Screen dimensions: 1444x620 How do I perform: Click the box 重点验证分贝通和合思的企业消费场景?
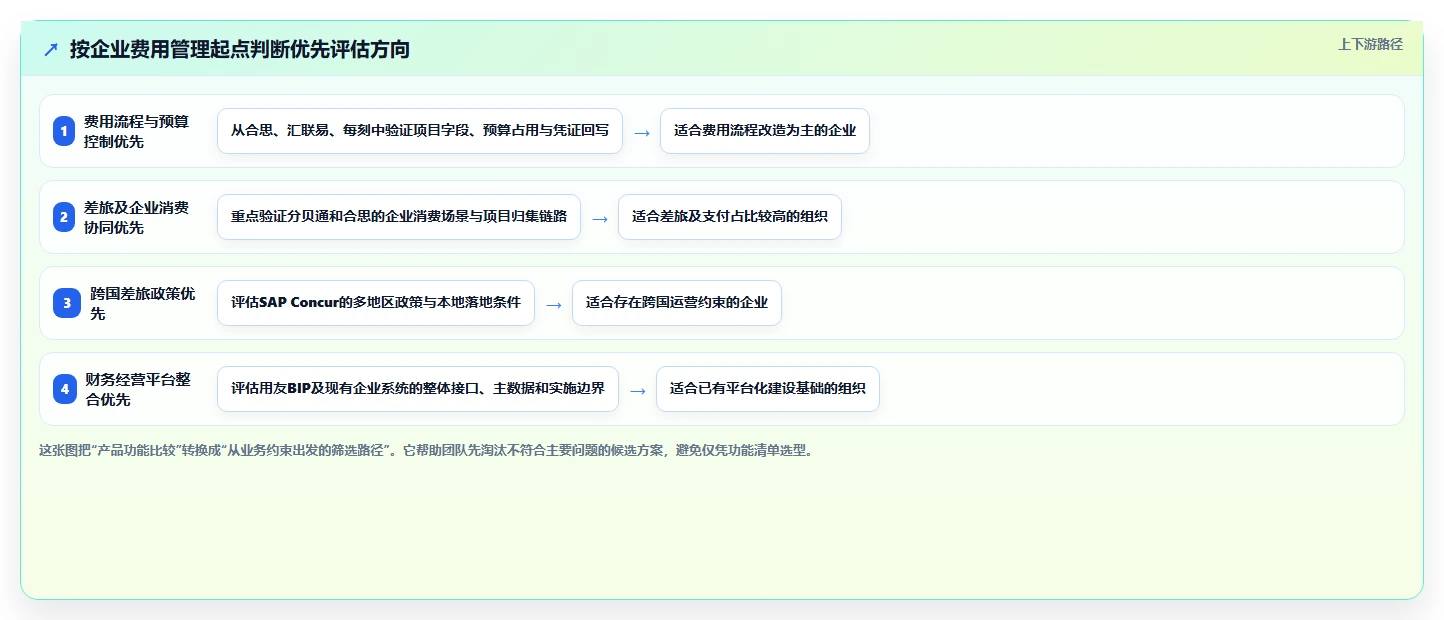click(x=399, y=217)
